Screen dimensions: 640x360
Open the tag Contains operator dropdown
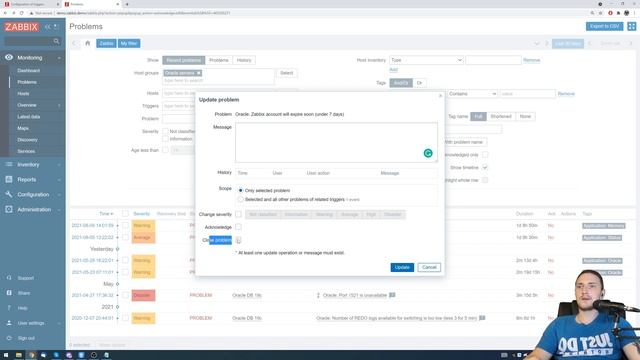(472, 94)
